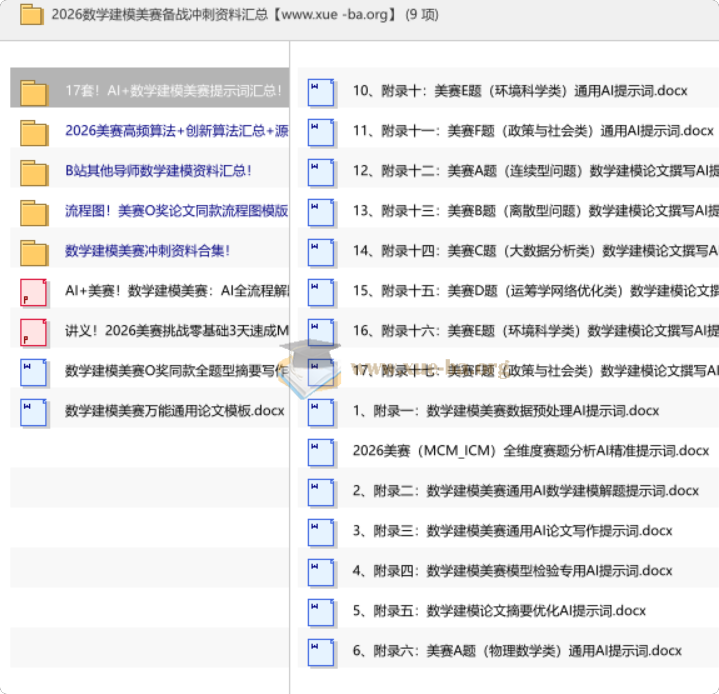Screen dimensions: 719x694
Task: Click PDF icon for AI+美赛 file
Action: [34, 291]
